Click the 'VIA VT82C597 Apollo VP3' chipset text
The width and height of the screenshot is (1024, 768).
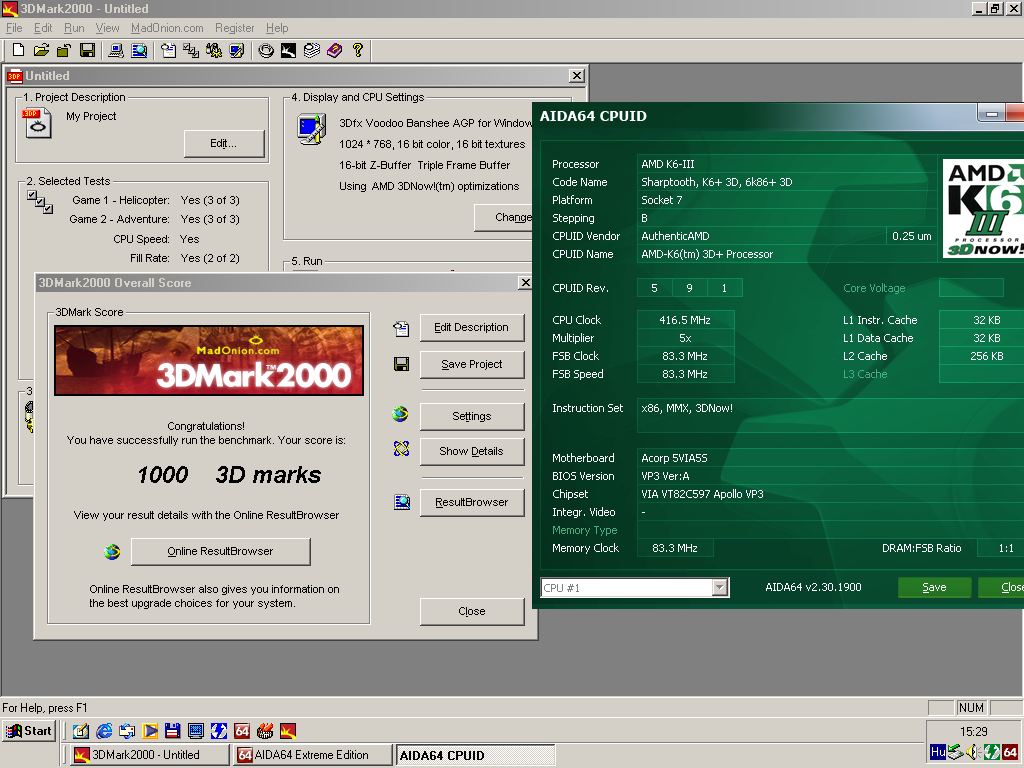pos(702,494)
